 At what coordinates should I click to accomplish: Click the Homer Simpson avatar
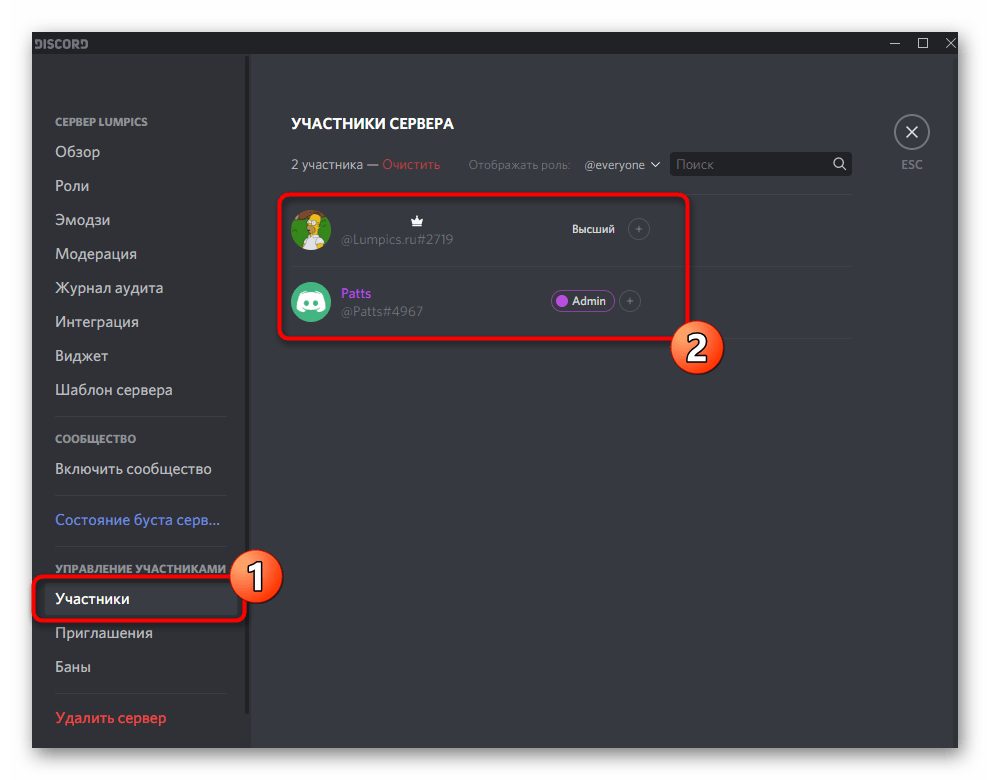tap(311, 230)
